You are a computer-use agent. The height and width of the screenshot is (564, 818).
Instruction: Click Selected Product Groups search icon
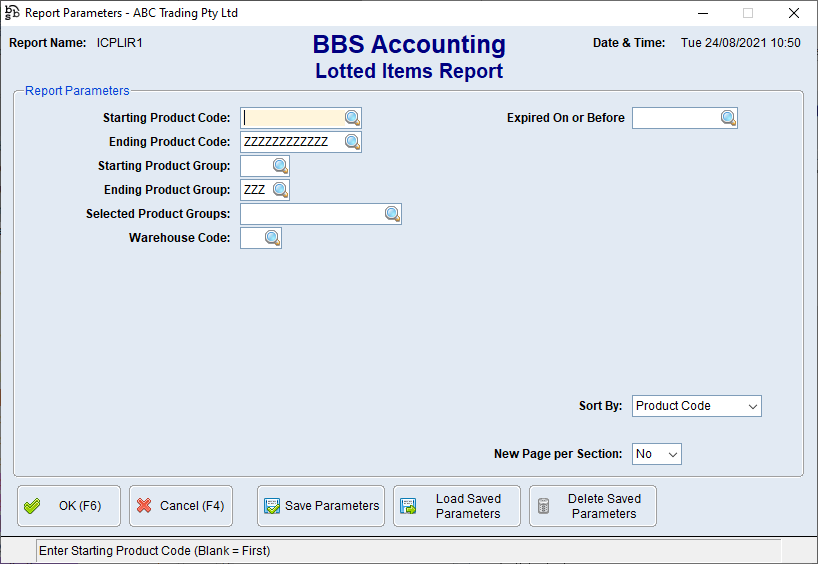coord(392,214)
